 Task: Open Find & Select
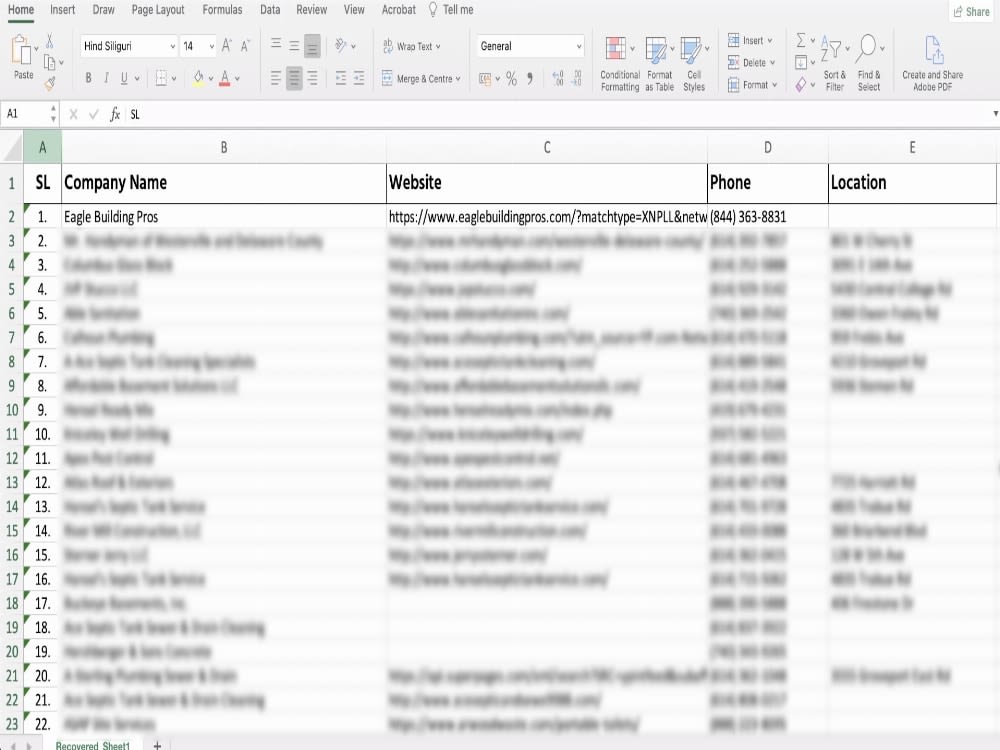pyautogui.click(x=869, y=64)
